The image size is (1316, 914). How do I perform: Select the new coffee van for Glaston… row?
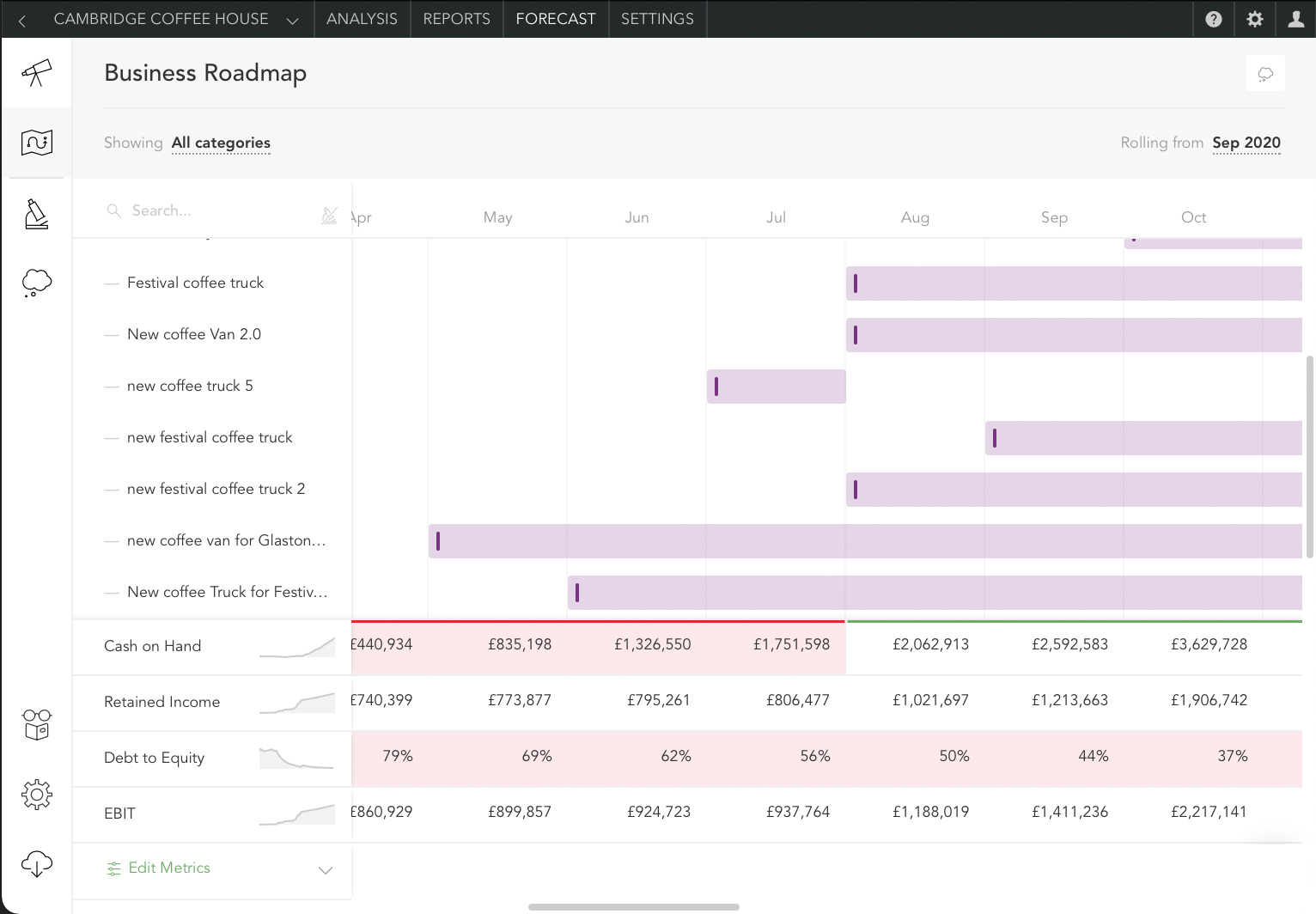coord(212,540)
